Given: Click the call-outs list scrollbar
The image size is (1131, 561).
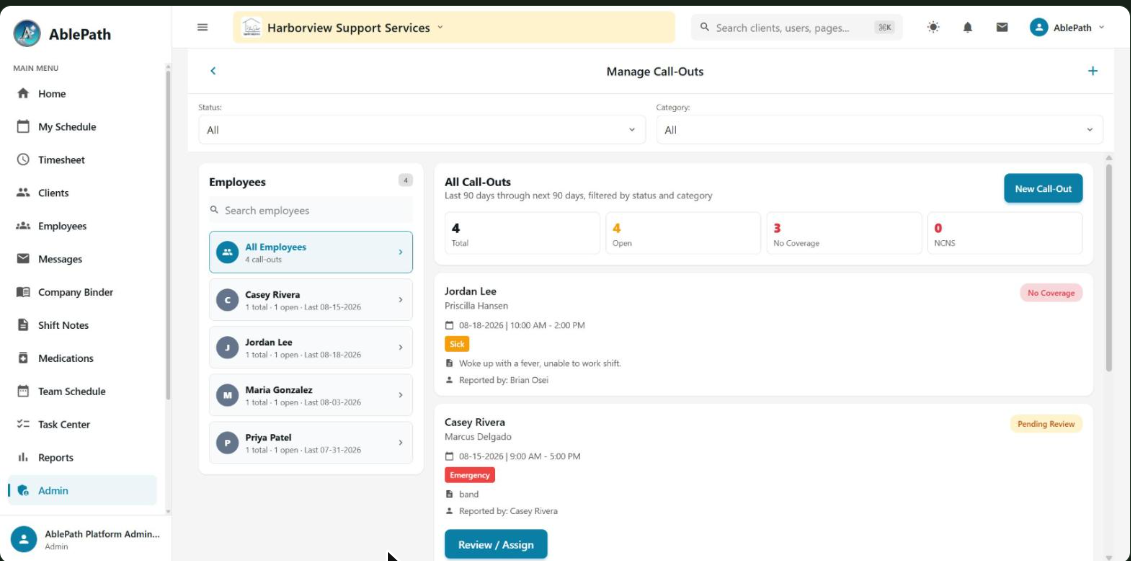Looking at the screenshot, I should tap(1109, 267).
